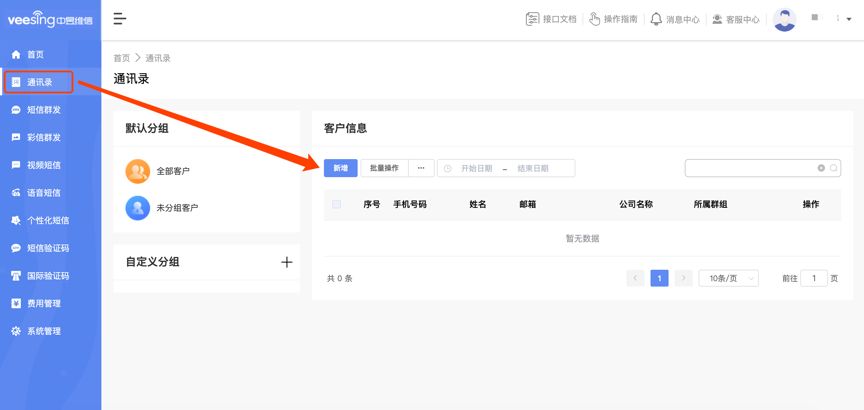Click the 新增 button
The width and height of the screenshot is (864, 410).
pyautogui.click(x=341, y=168)
